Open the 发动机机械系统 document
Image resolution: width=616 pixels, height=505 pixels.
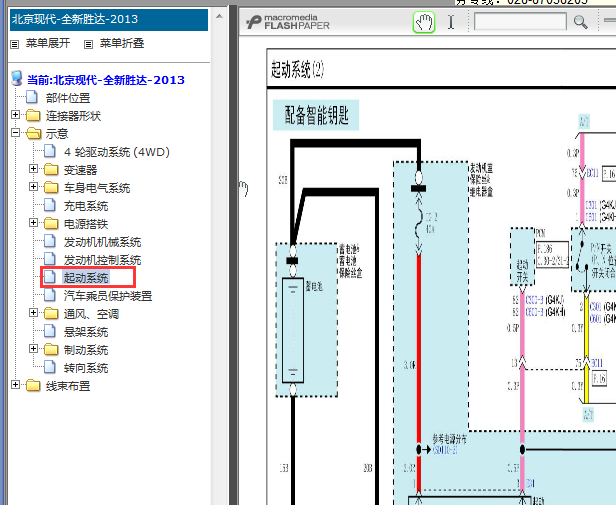point(103,242)
